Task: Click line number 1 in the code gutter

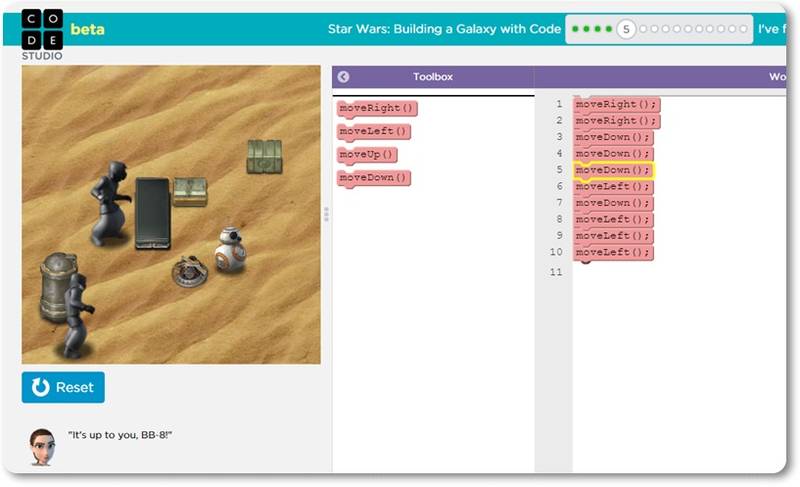Action: point(559,104)
